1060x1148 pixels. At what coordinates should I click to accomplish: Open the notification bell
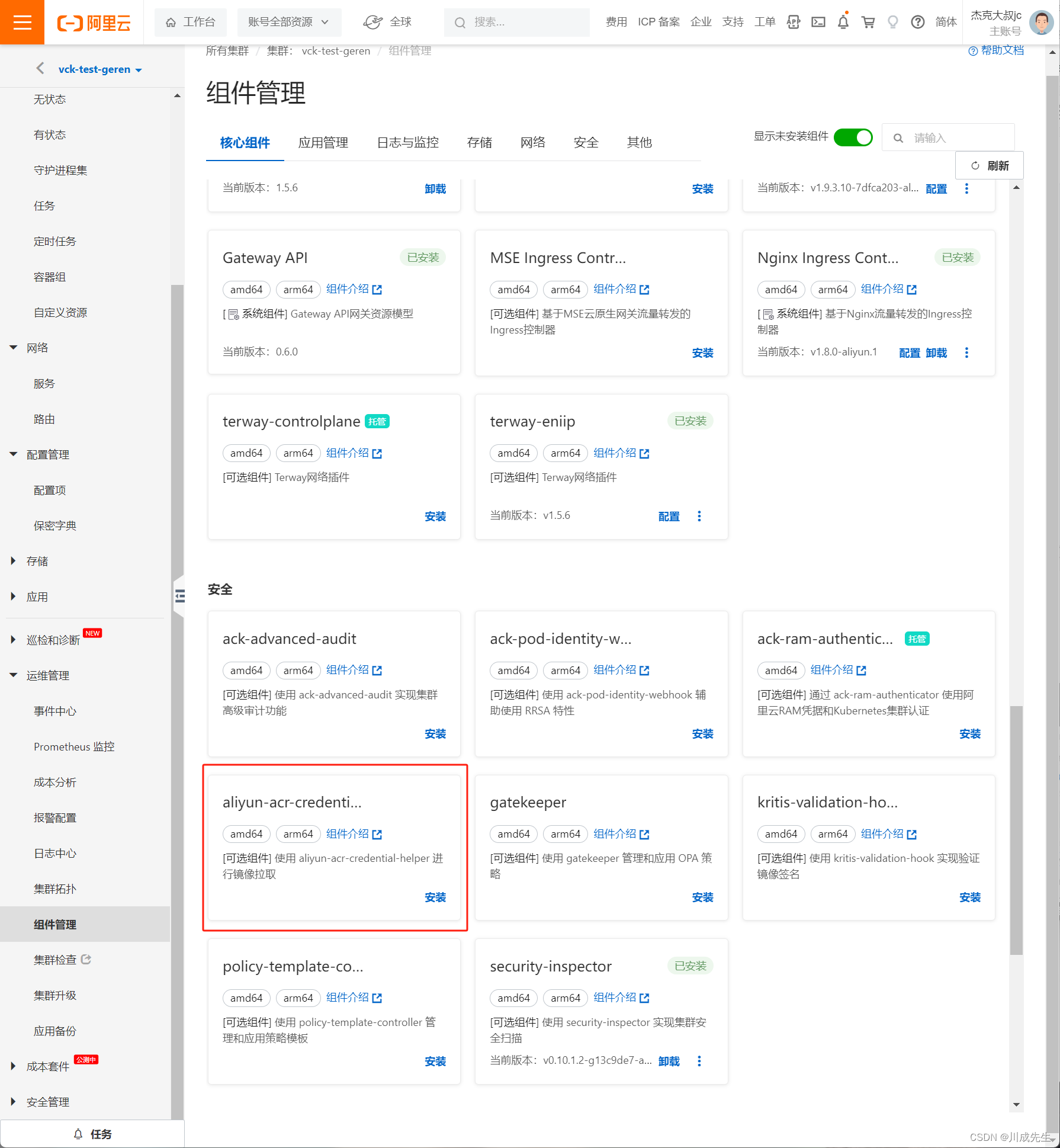pos(843,23)
